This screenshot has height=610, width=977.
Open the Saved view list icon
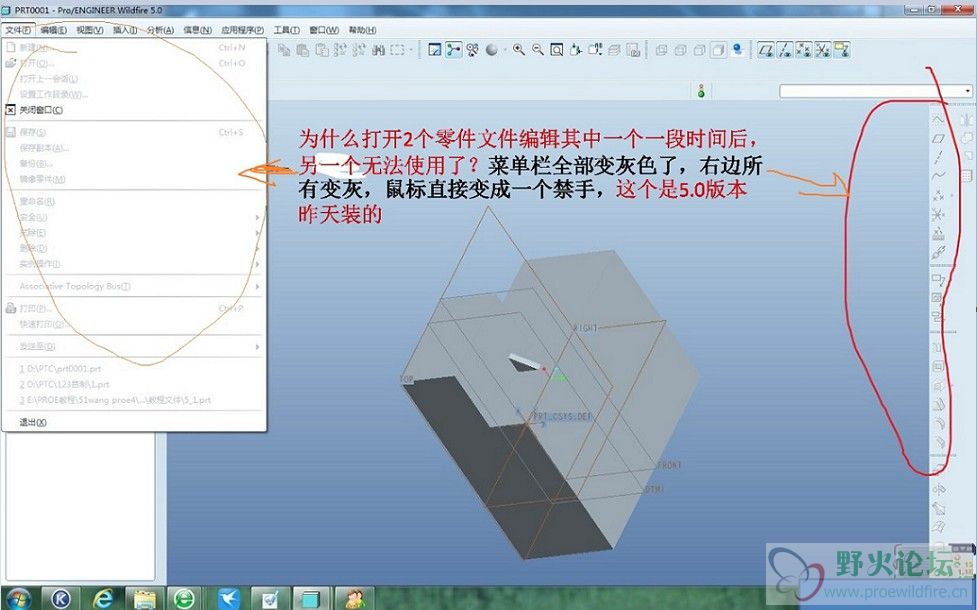tap(595, 50)
